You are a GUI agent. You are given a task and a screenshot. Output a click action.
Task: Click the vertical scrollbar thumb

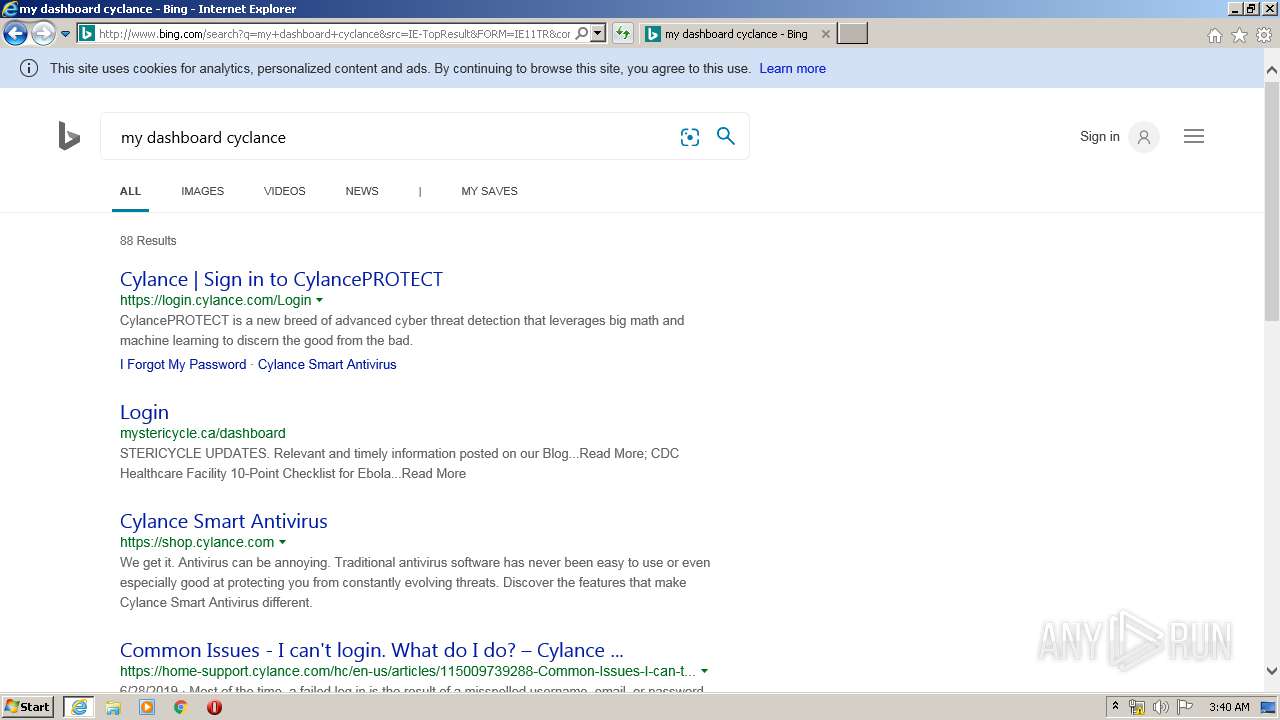[x=1272, y=200]
